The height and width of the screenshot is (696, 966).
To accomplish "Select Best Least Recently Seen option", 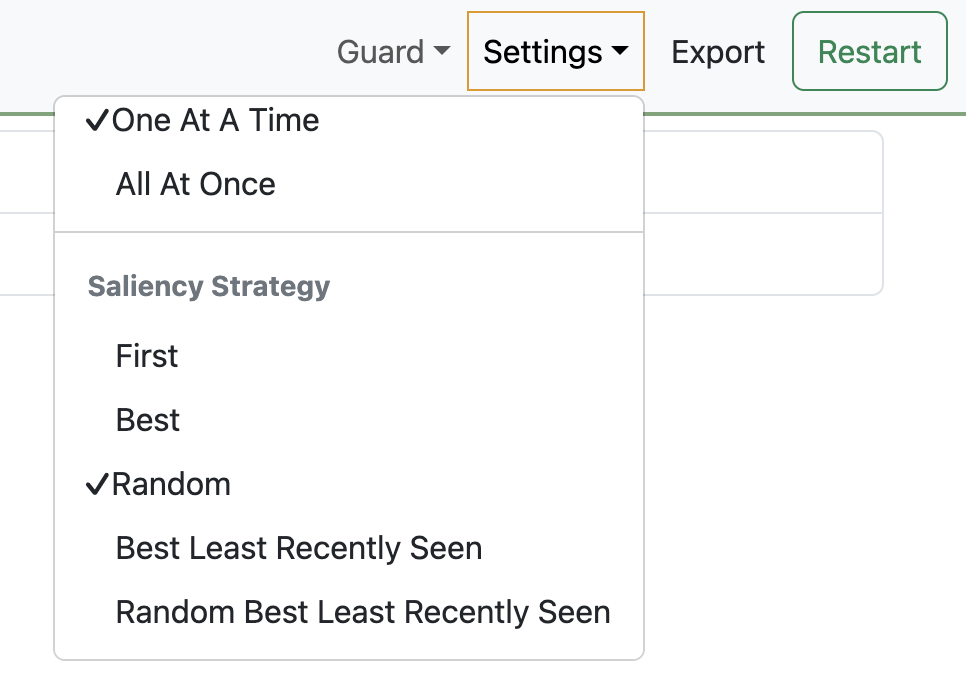I will point(299,549).
